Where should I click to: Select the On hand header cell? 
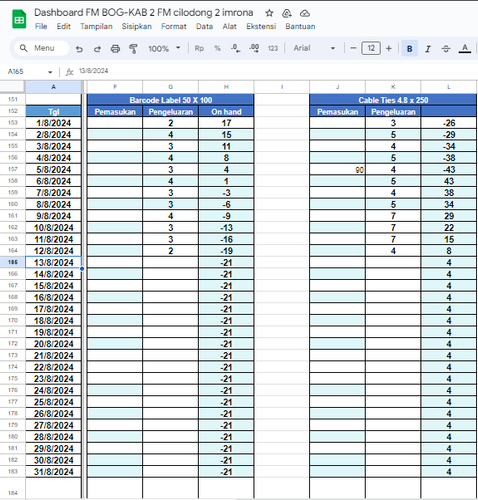(226, 112)
